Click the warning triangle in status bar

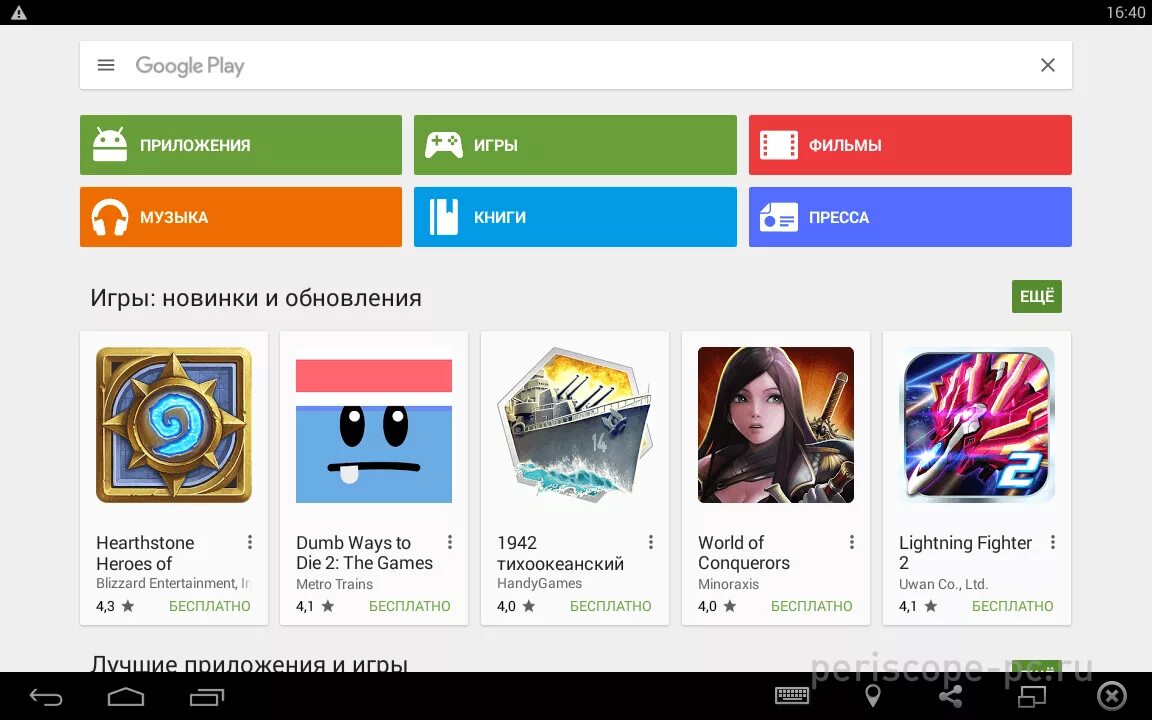pyautogui.click(x=18, y=12)
